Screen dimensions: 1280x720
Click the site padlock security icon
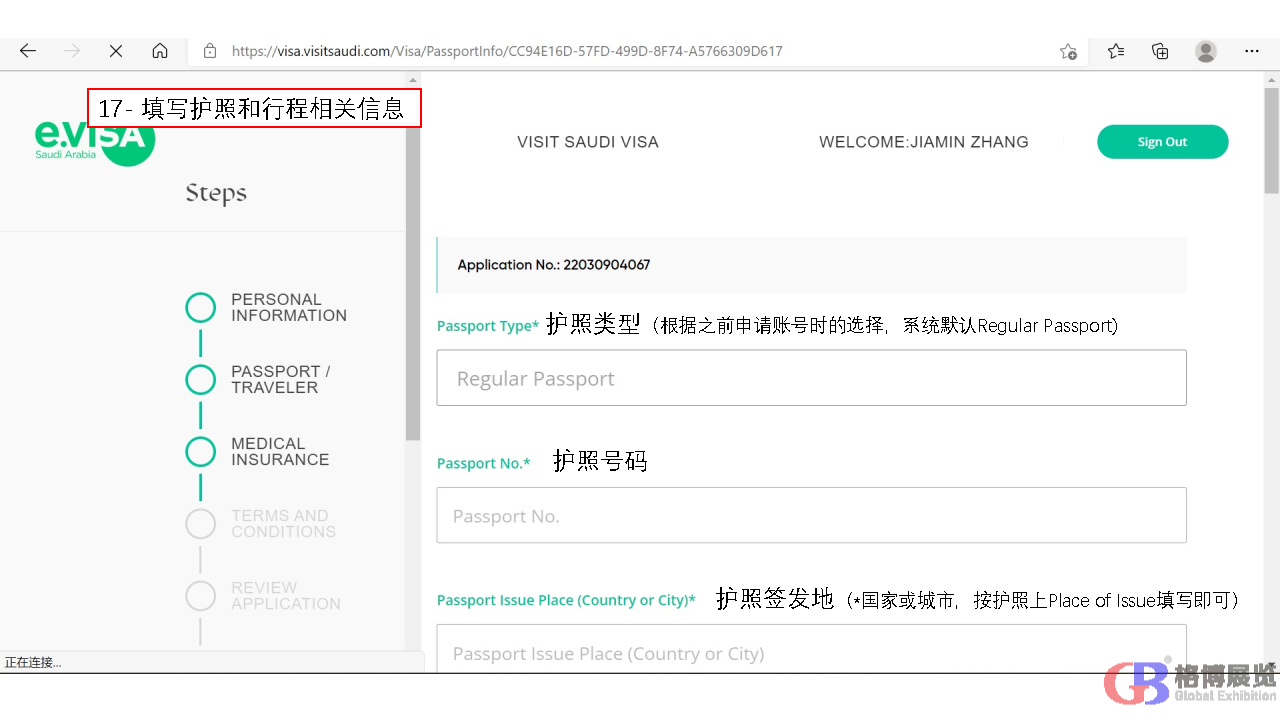point(210,51)
